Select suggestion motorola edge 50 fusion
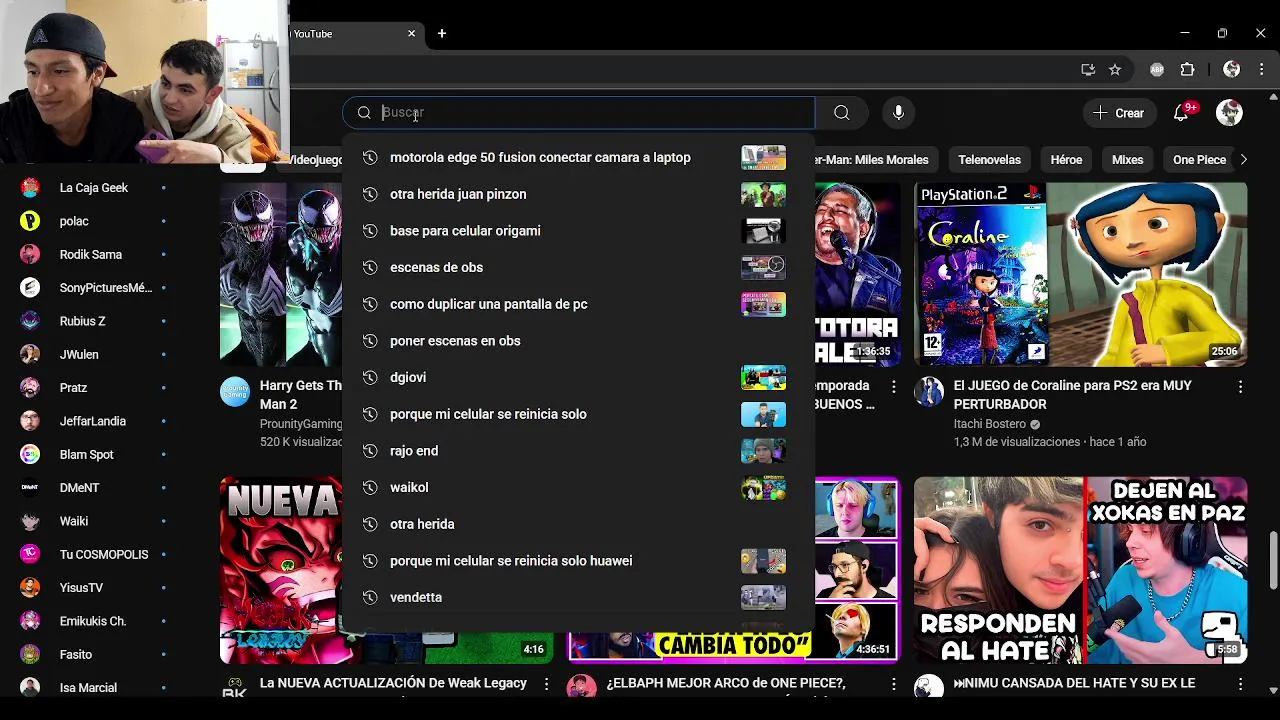1280x720 pixels. pos(578,157)
